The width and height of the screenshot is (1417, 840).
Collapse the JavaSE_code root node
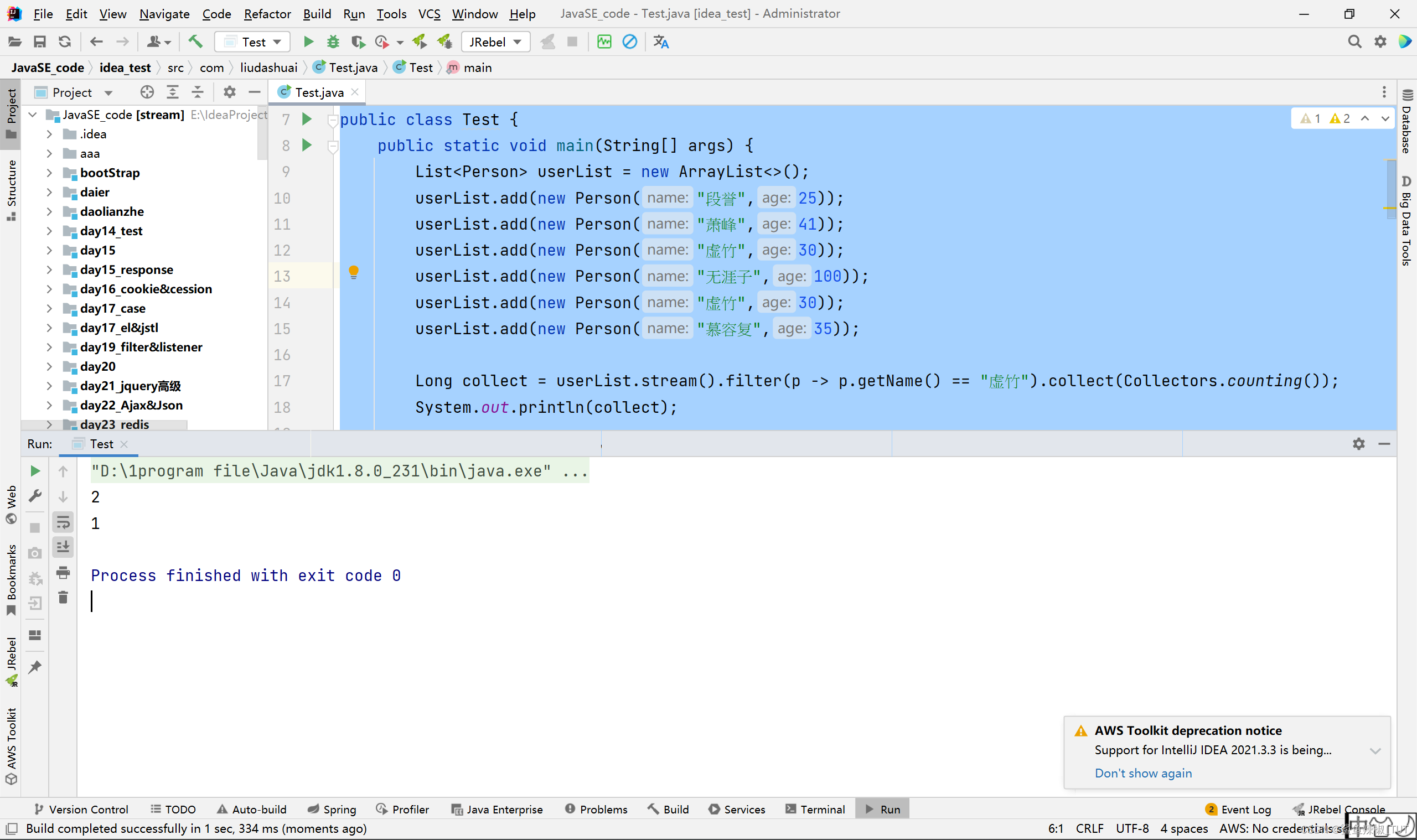[x=33, y=115]
